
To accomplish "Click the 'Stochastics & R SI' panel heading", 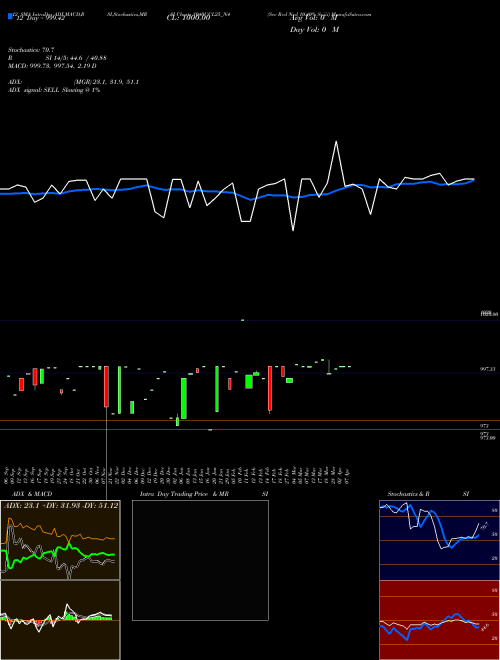I will coord(428,494).
